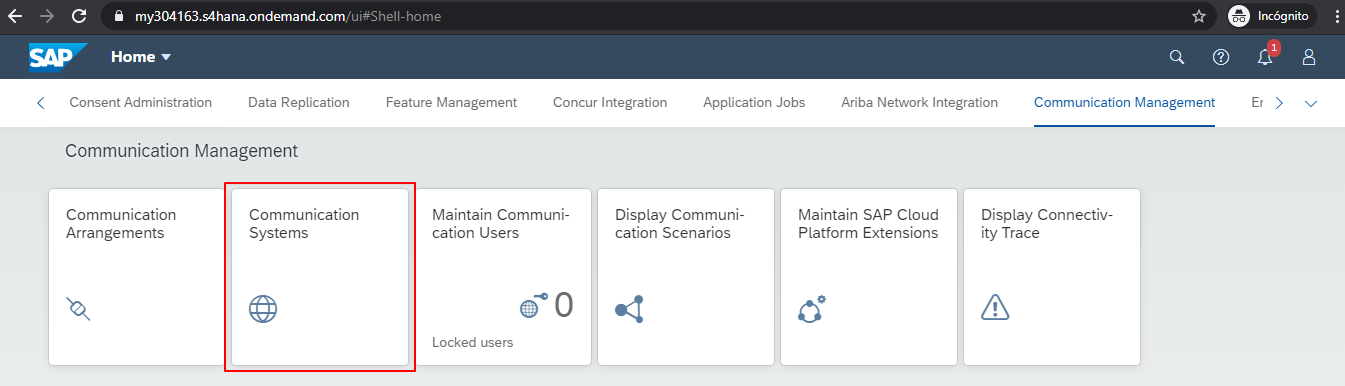
Task: Open the Display Communication Scenarios tile
Action: coord(686,277)
